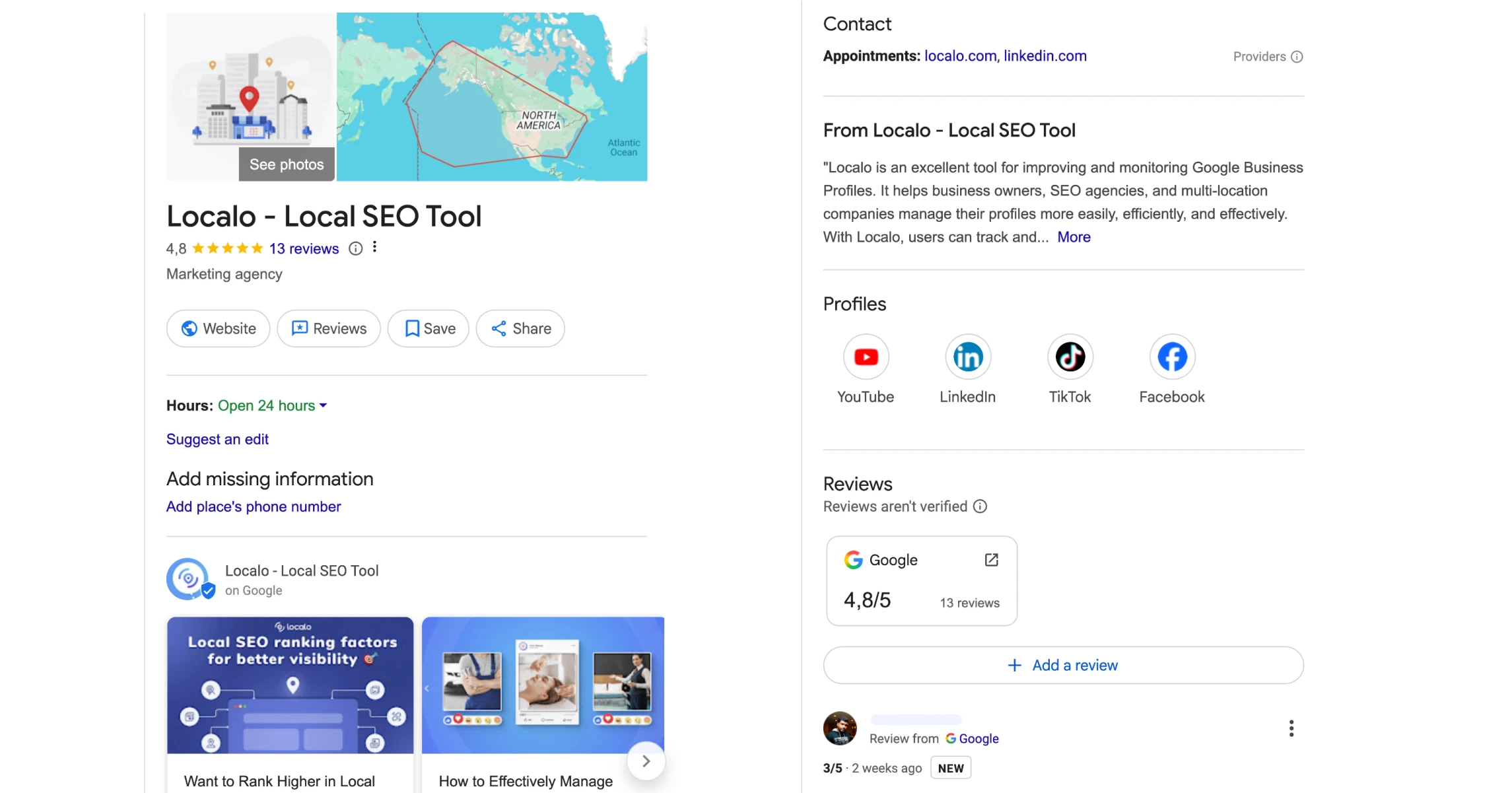This screenshot has width=1512, height=793.
Task: Click info icon beside Reviews aren't verified
Action: (x=980, y=506)
